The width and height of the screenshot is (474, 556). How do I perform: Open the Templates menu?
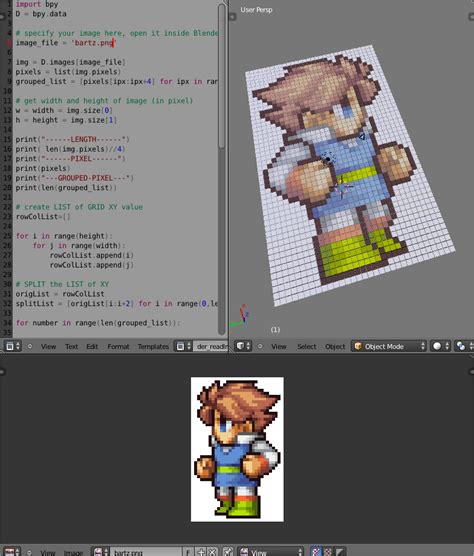153,346
